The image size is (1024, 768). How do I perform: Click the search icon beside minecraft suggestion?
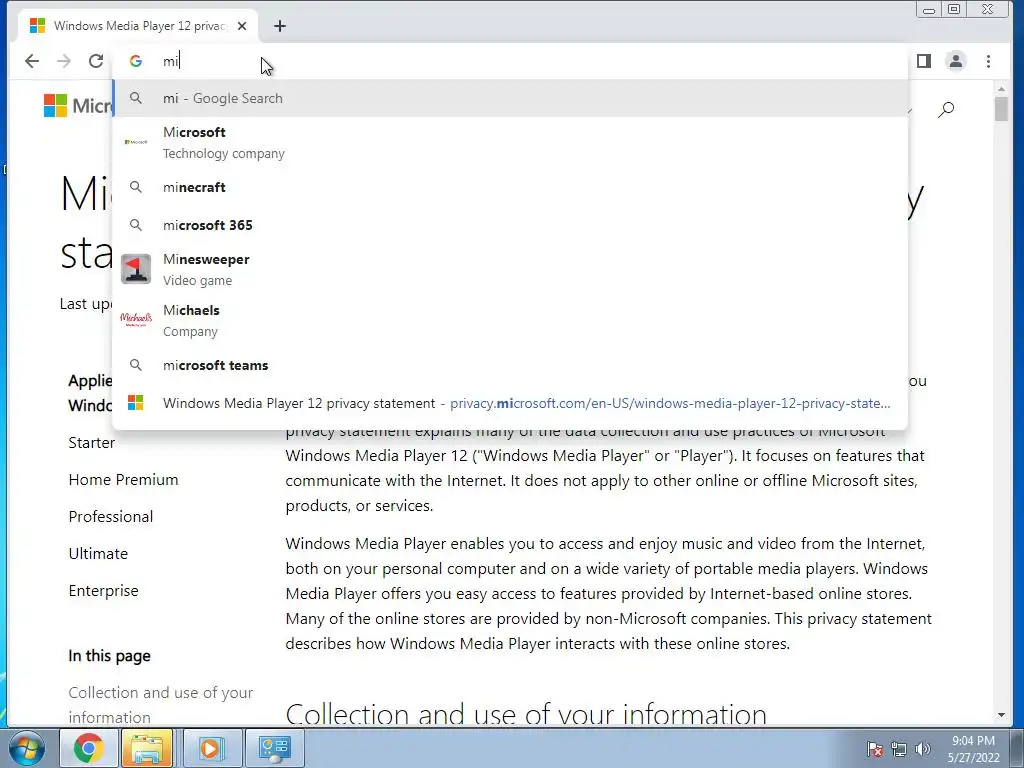pos(136,187)
